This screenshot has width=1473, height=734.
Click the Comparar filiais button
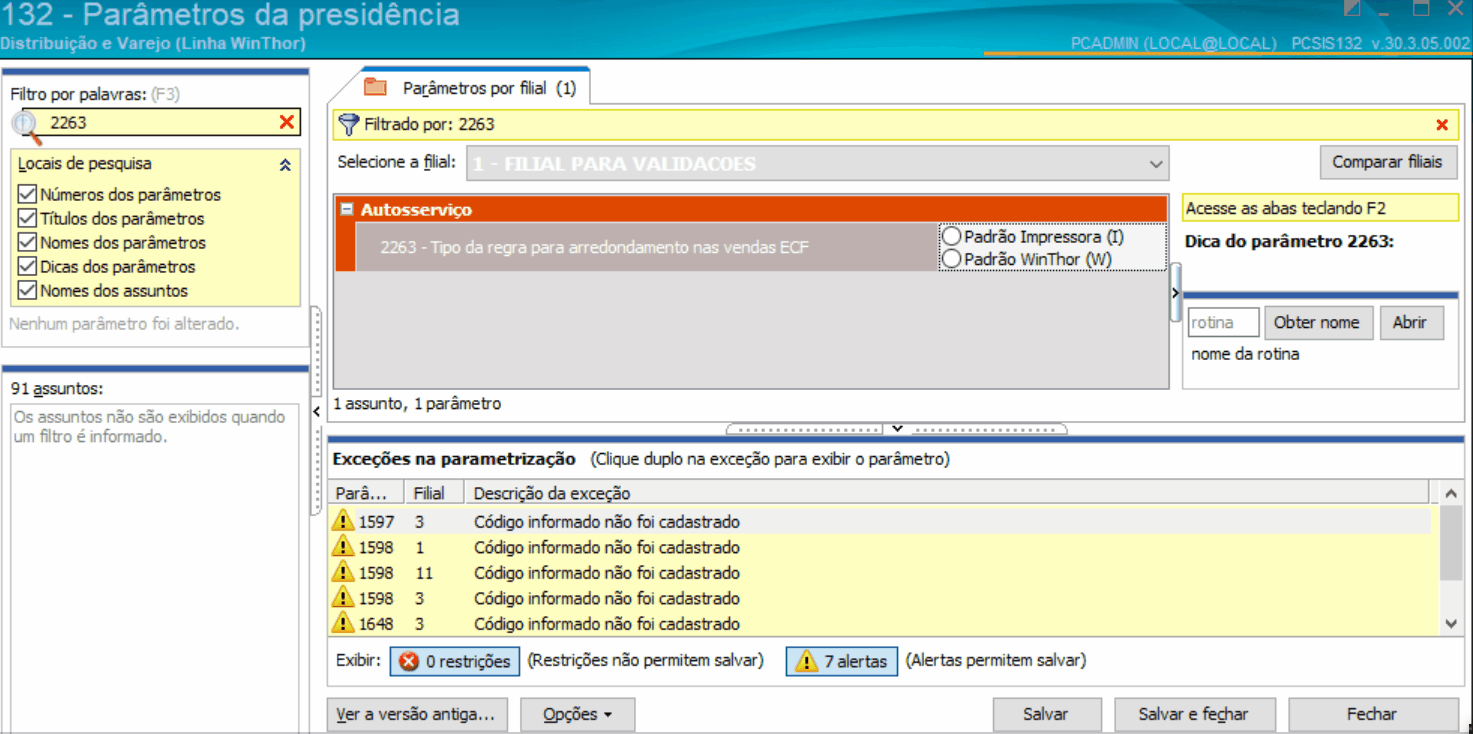point(1387,162)
